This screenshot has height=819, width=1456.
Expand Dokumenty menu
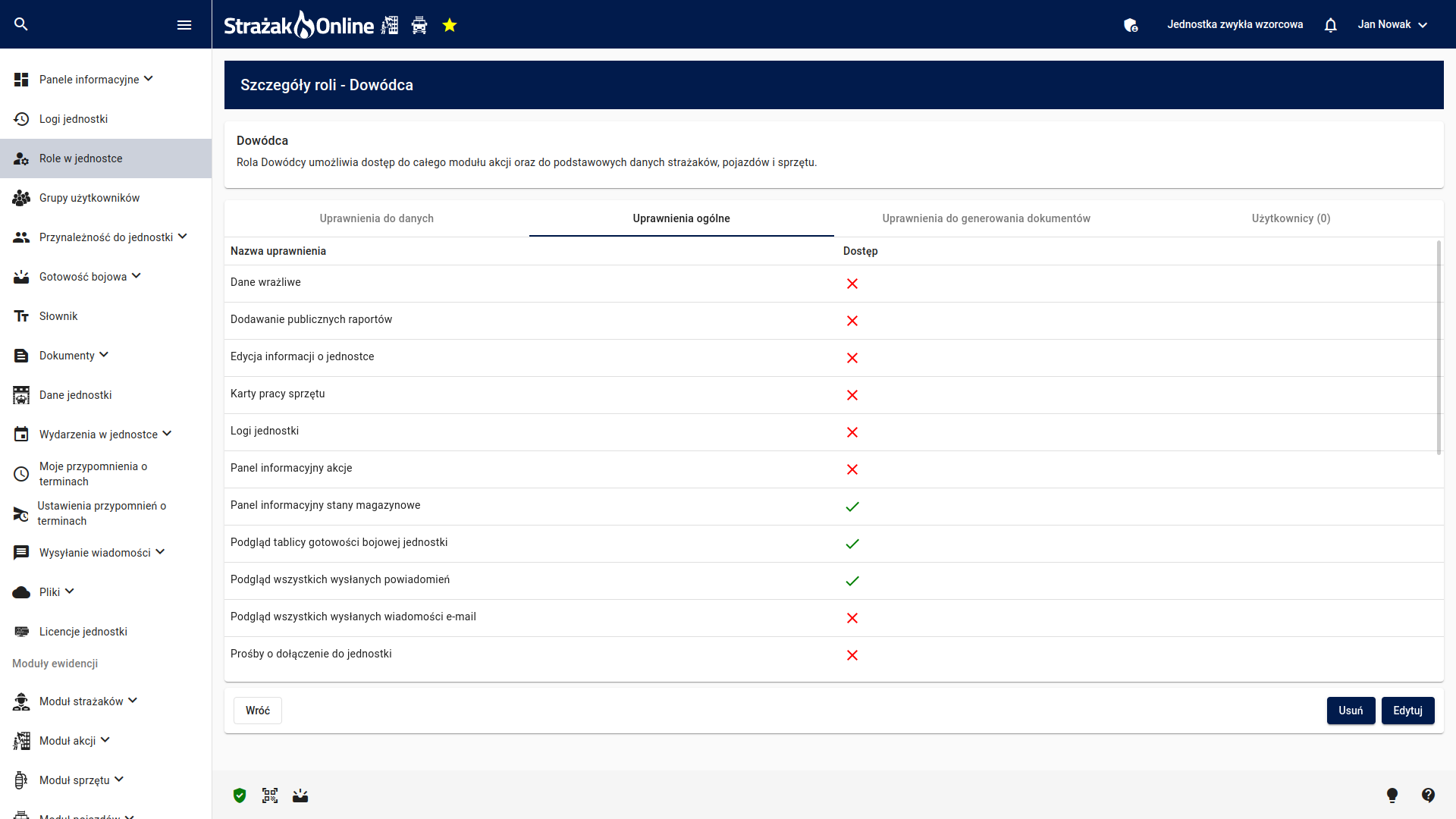(x=105, y=355)
